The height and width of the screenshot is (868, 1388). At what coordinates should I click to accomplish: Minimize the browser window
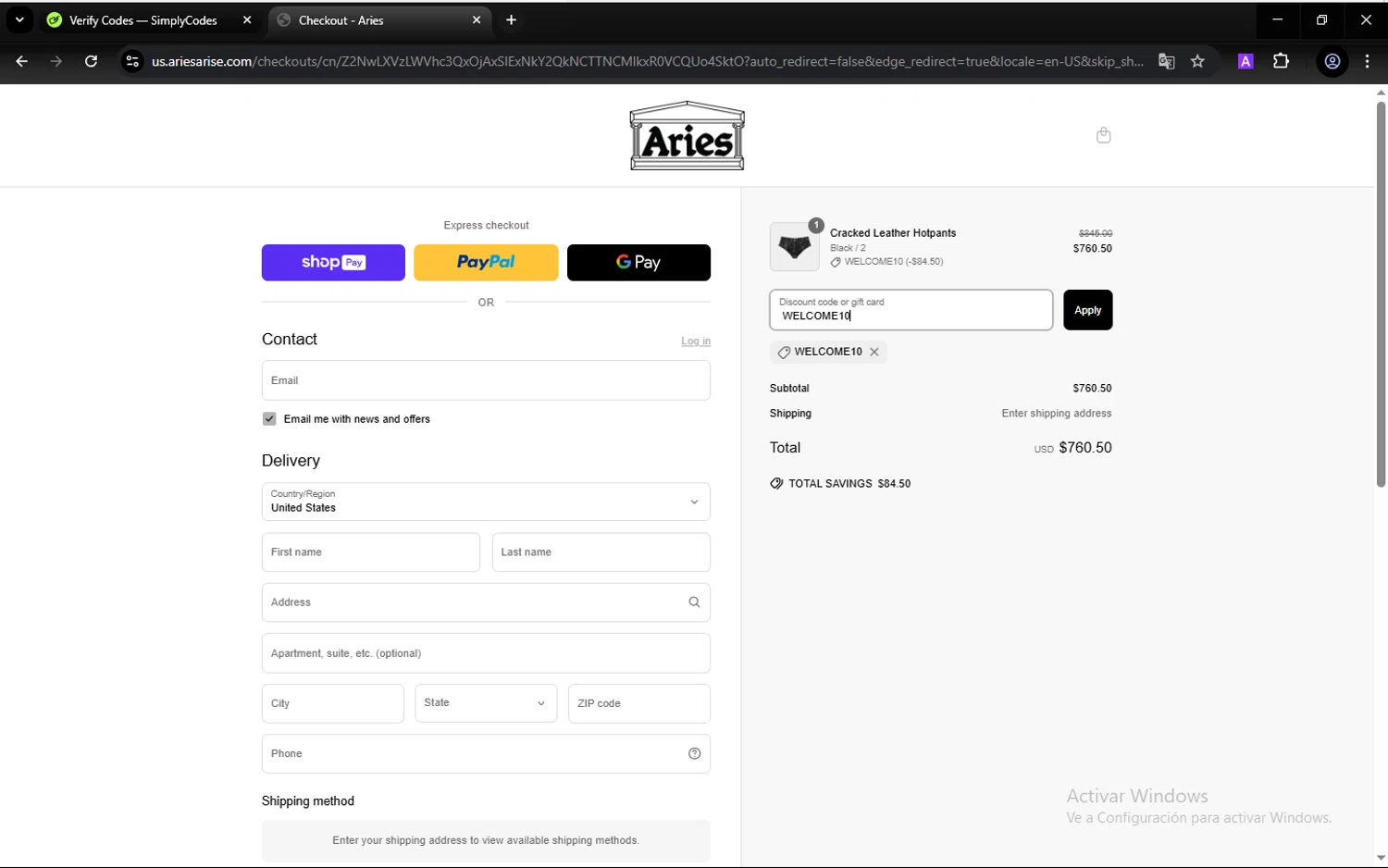[1278, 19]
